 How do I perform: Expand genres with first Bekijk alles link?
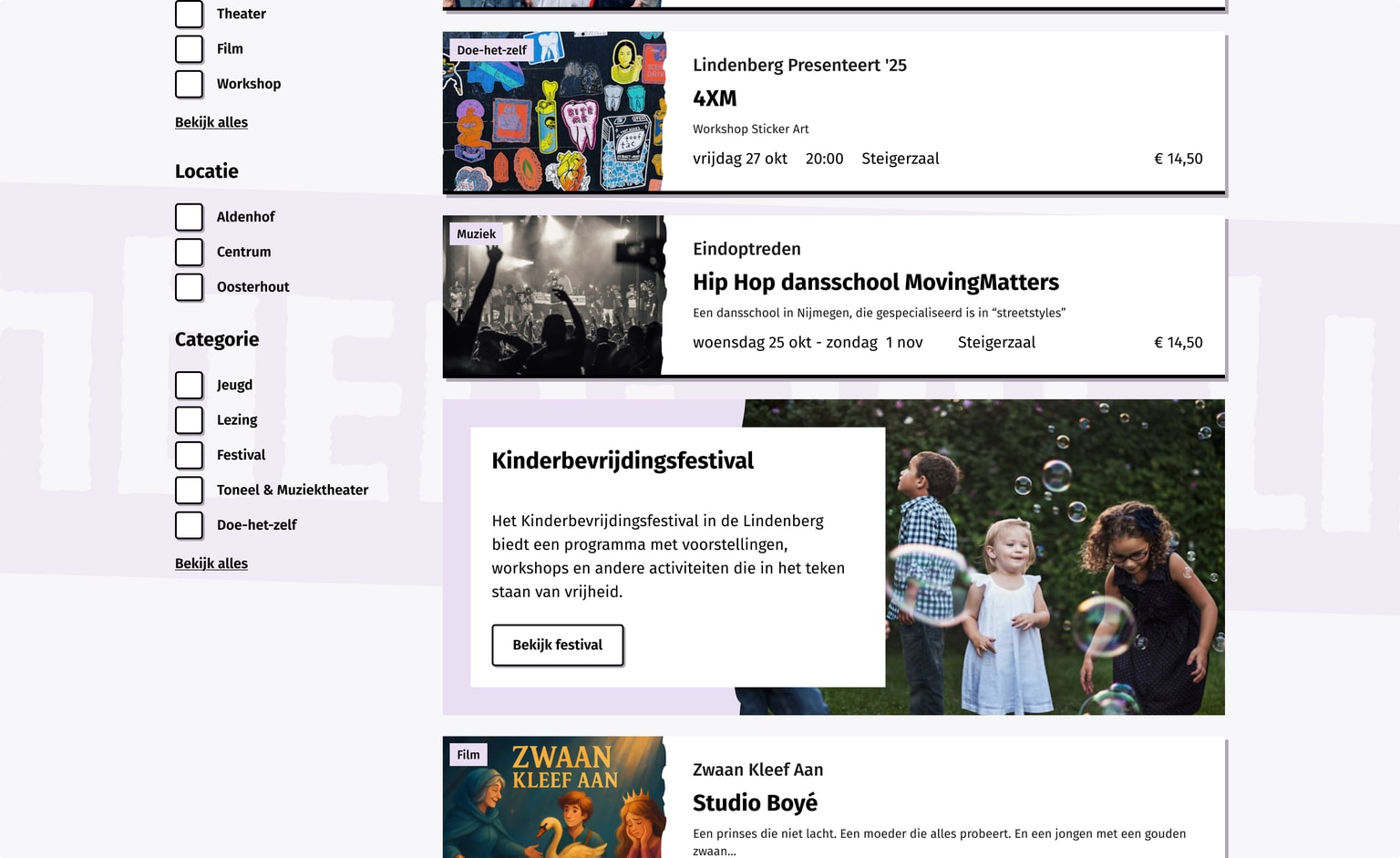211,122
